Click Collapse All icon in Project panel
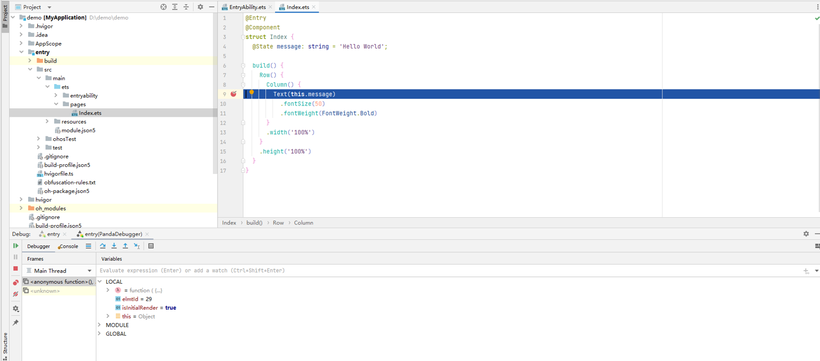Viewport: 820px width, 361px height. (x=186, y=7)
